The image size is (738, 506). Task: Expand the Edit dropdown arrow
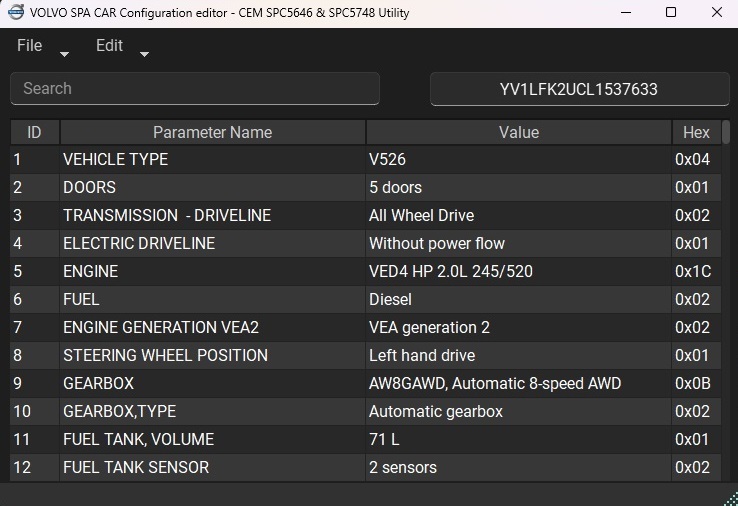144,54
